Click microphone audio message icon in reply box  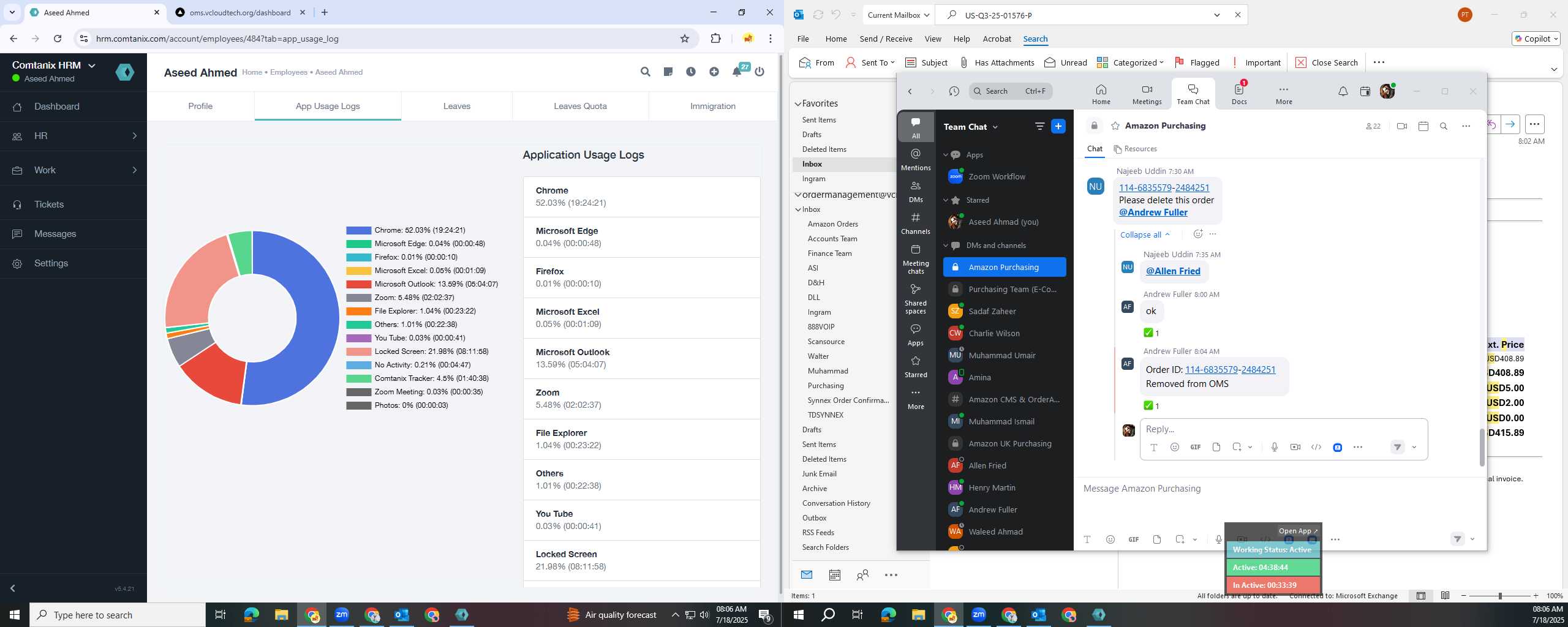[x=1275, y=447]
